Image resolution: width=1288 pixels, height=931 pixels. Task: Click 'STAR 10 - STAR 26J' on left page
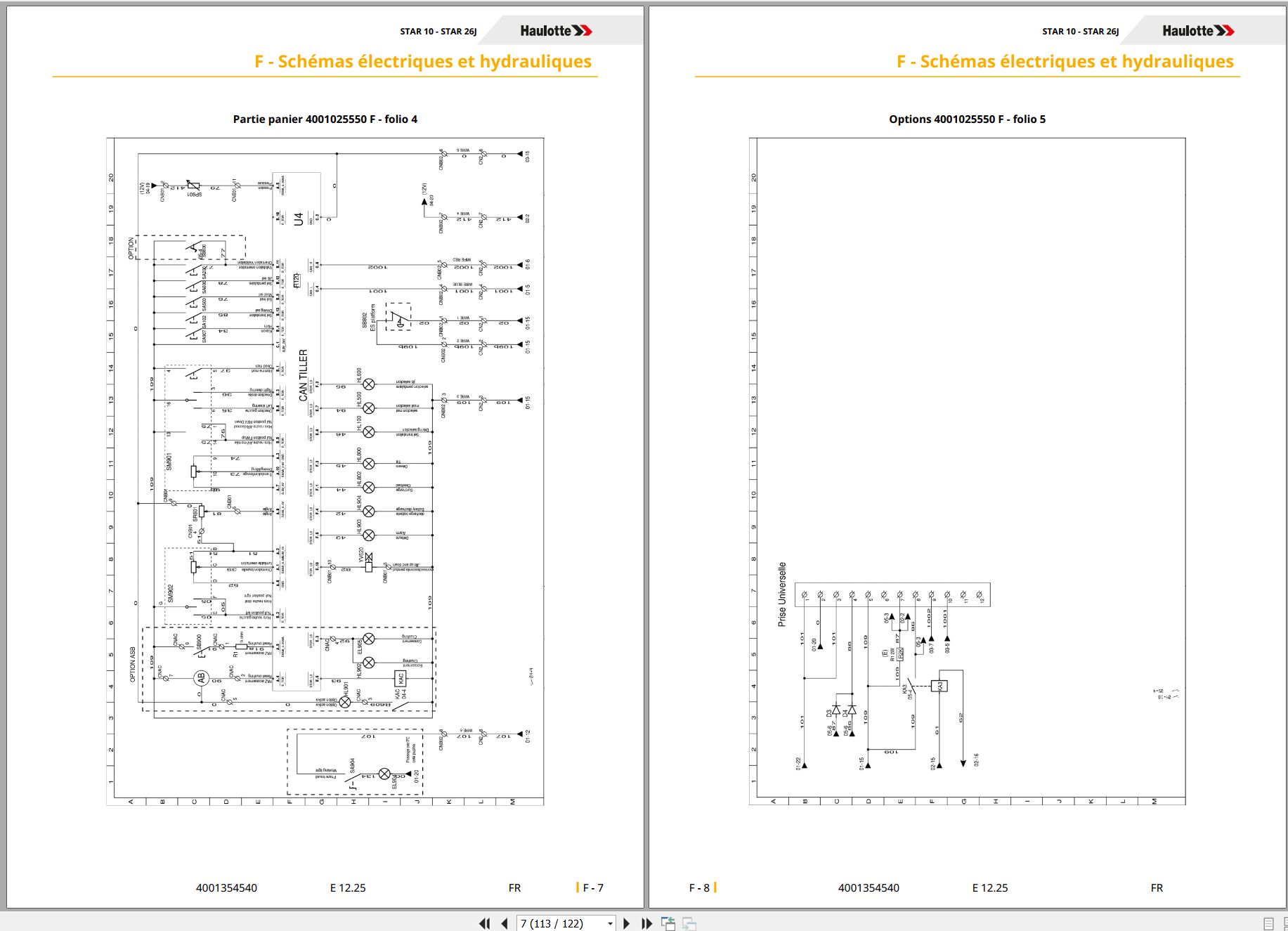point(438,31)
